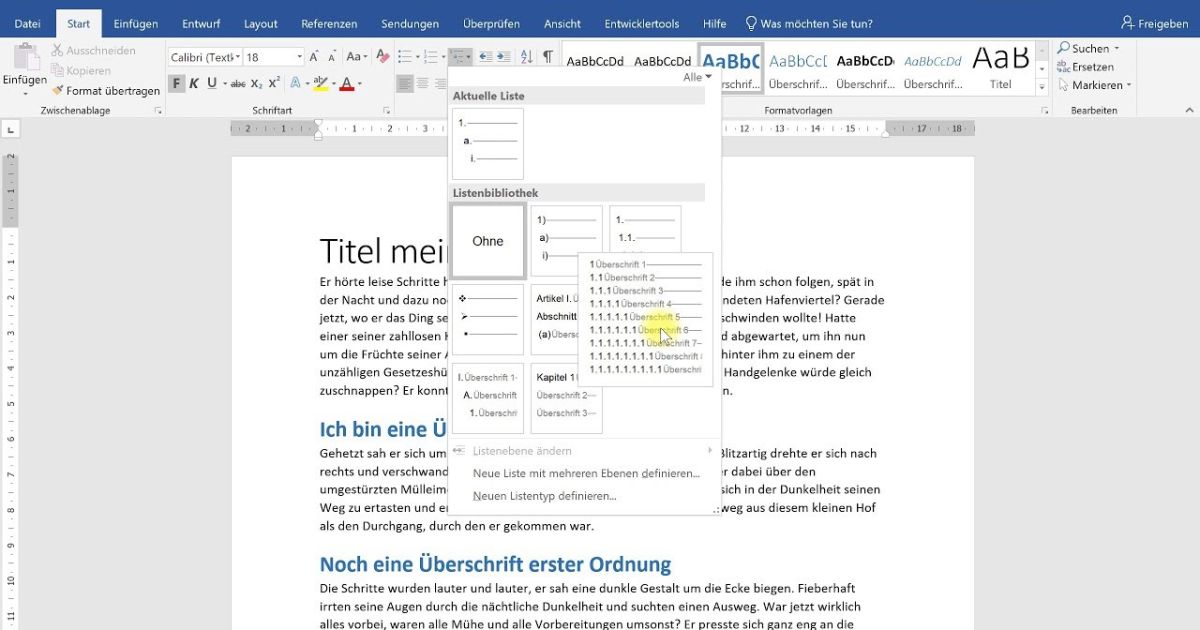Switch to the Einfügen ribbon tab
This screenshot has height=630, width=1200.
[135, 23]
